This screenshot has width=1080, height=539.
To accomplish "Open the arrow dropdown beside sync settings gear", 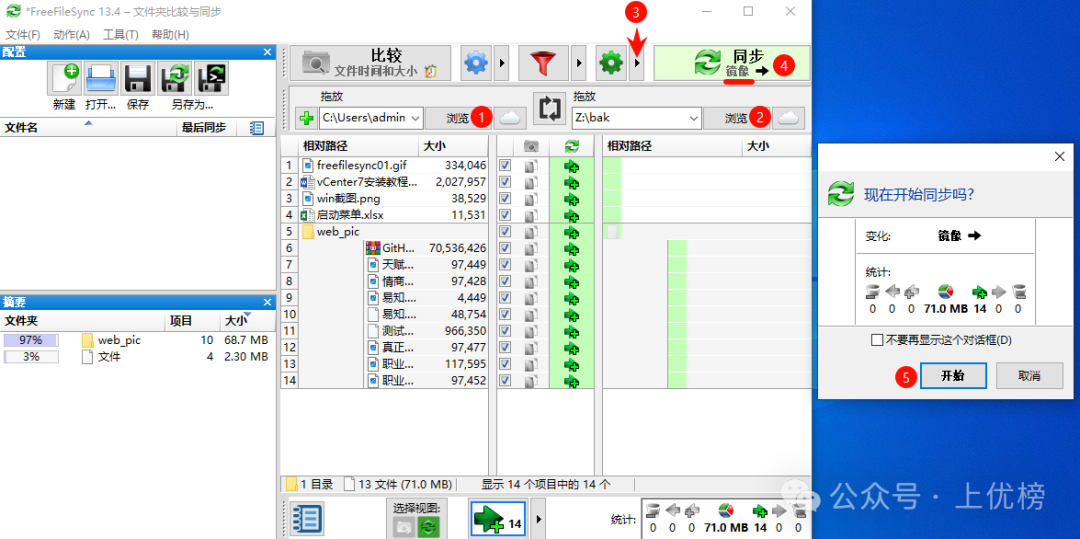I will (x=637, y=63).
